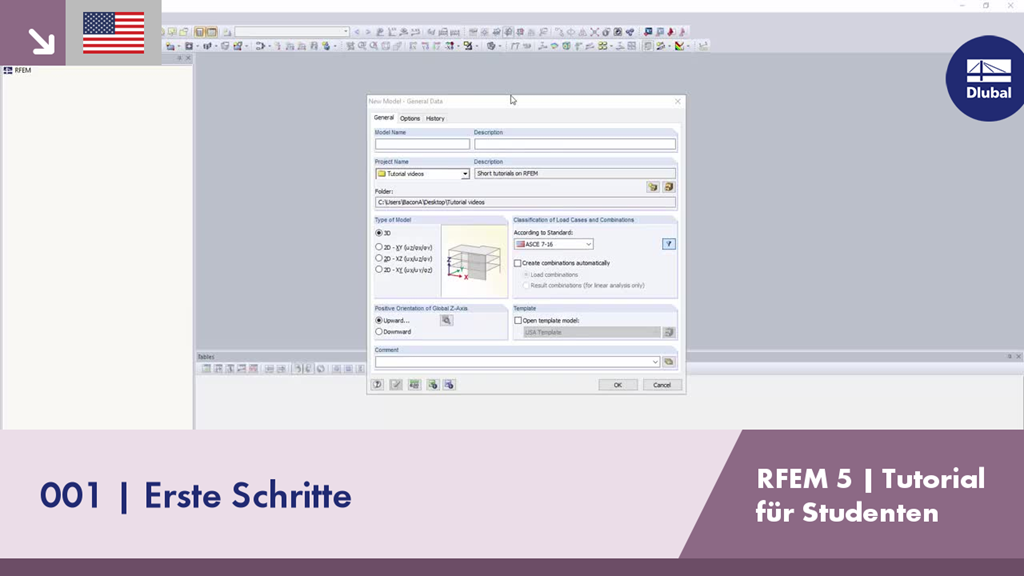Click the create new project icon above Folder field
1024x576 pixels.
652,187
